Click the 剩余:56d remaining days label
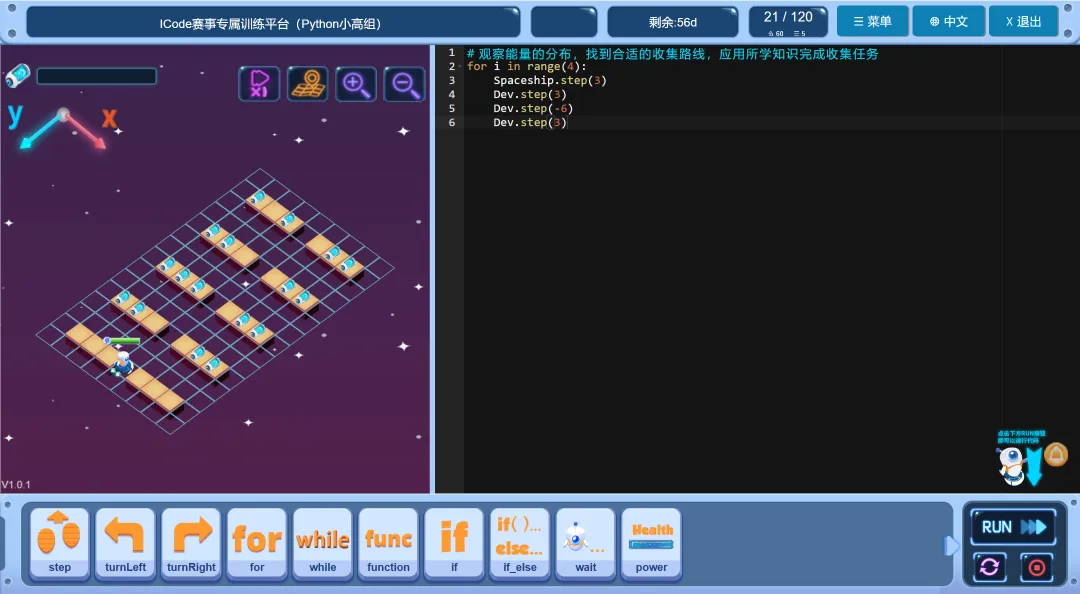This screenshot has height=594, width=1080. [673, 22]
